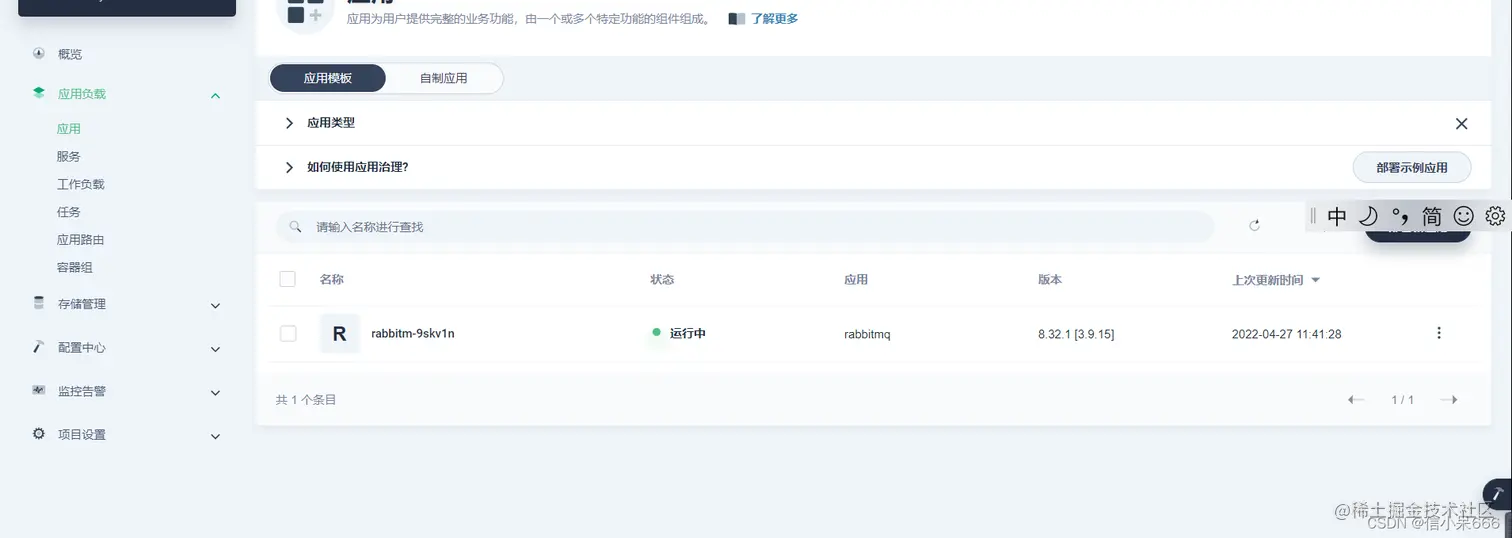Image resolution: width=1512 pixels, height=538 pixels.
Task: Click the 名称 column header
Action: pyautogui.click(x=331, y=280)
